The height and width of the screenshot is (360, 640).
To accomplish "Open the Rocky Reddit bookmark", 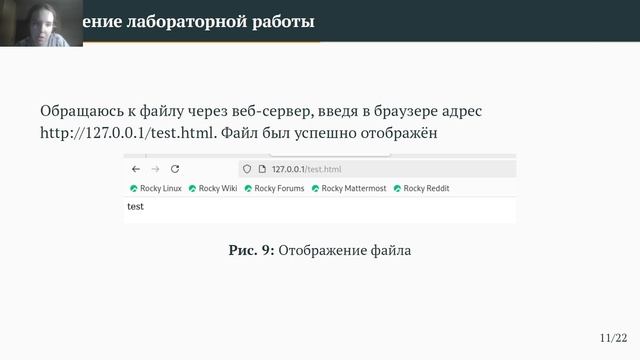I will click(x=422, y=189).
